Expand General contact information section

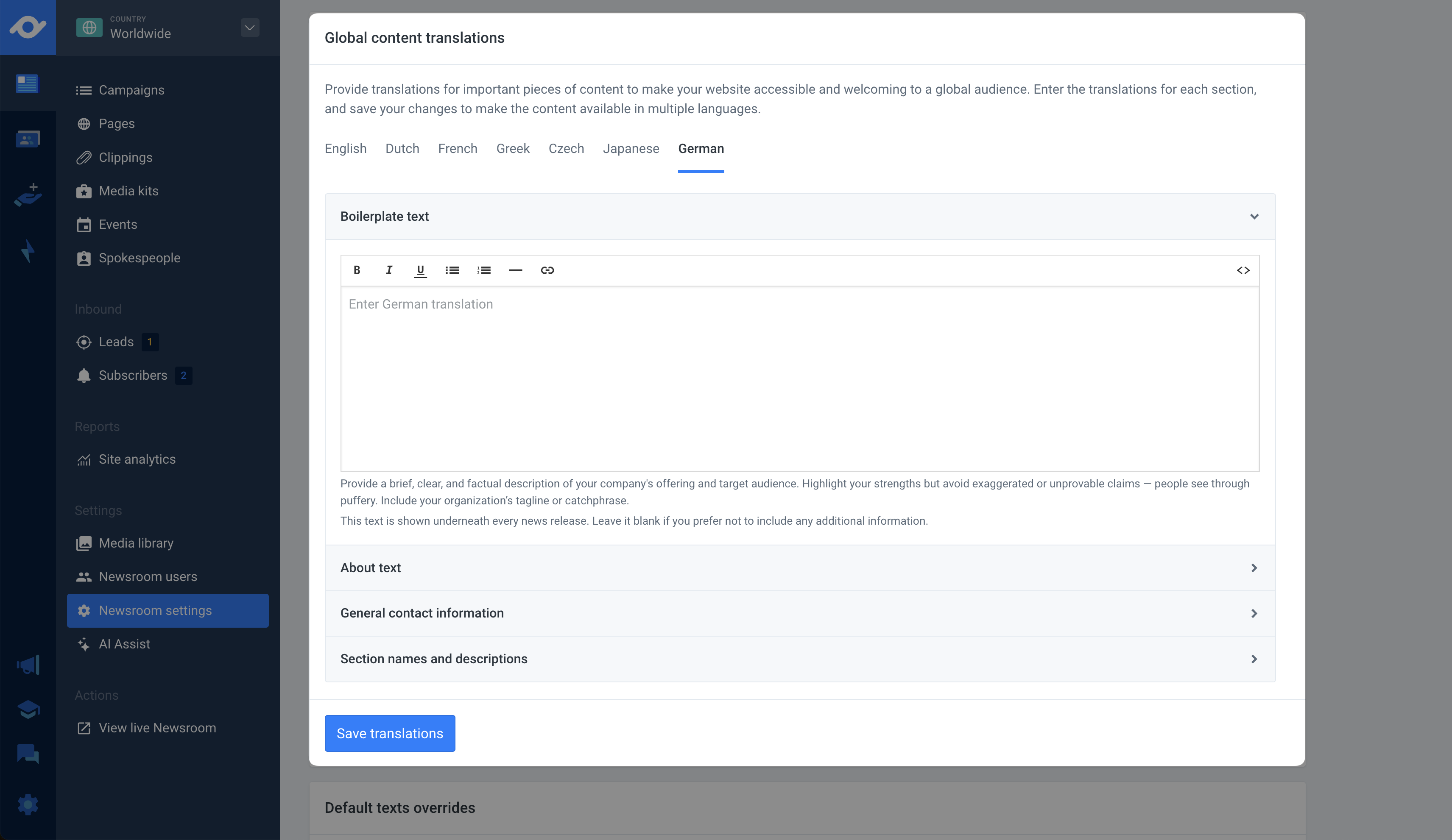coord(1254,613)
